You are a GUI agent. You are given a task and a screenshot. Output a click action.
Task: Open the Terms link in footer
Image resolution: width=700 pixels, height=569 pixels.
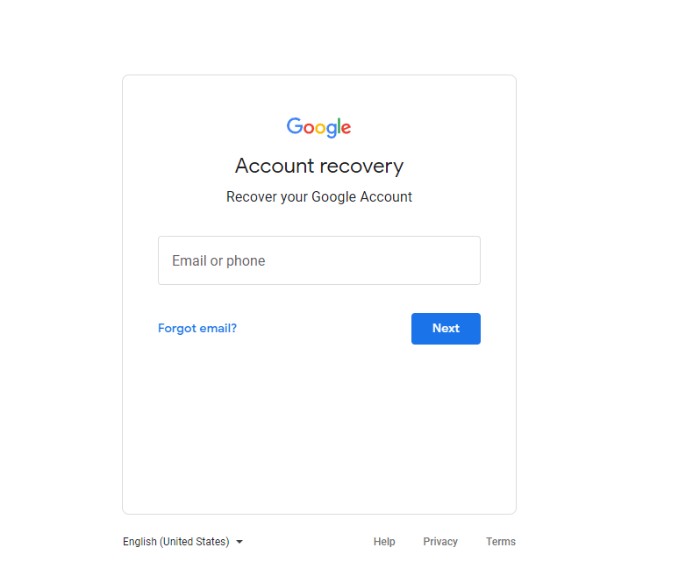coord(500,542)
